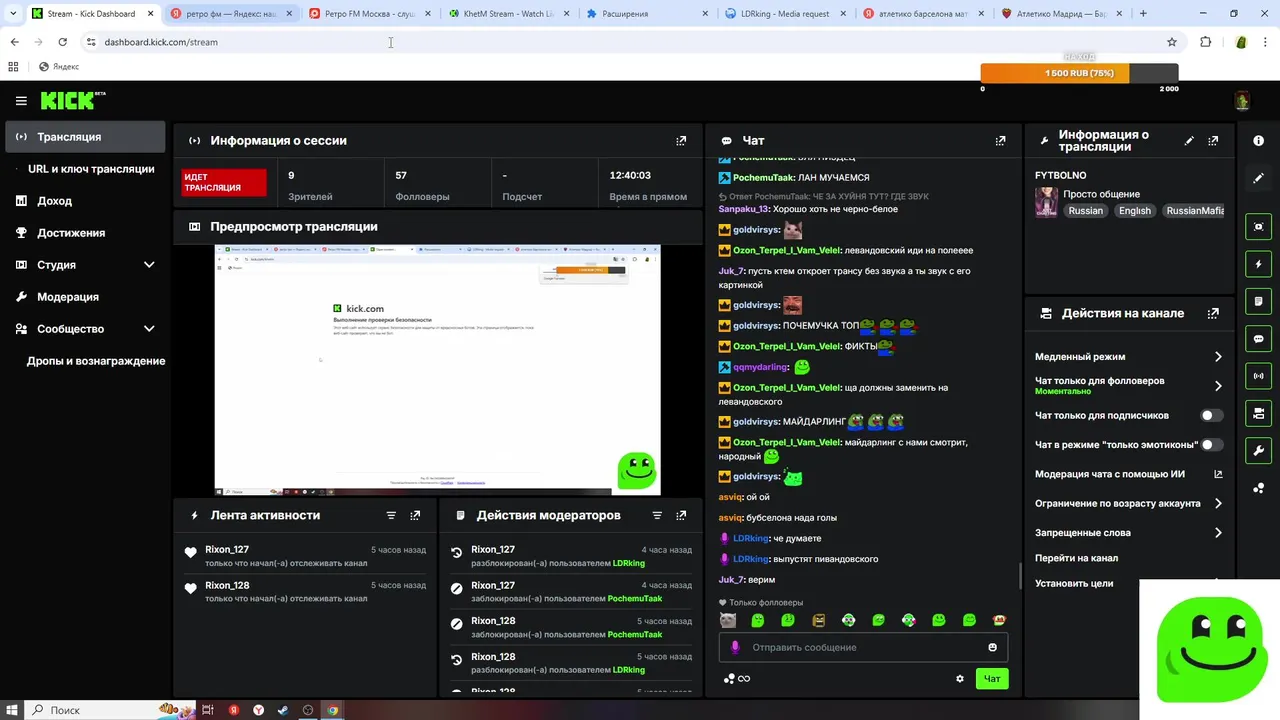Open filter options for activity feed

[x=391, y=515]
